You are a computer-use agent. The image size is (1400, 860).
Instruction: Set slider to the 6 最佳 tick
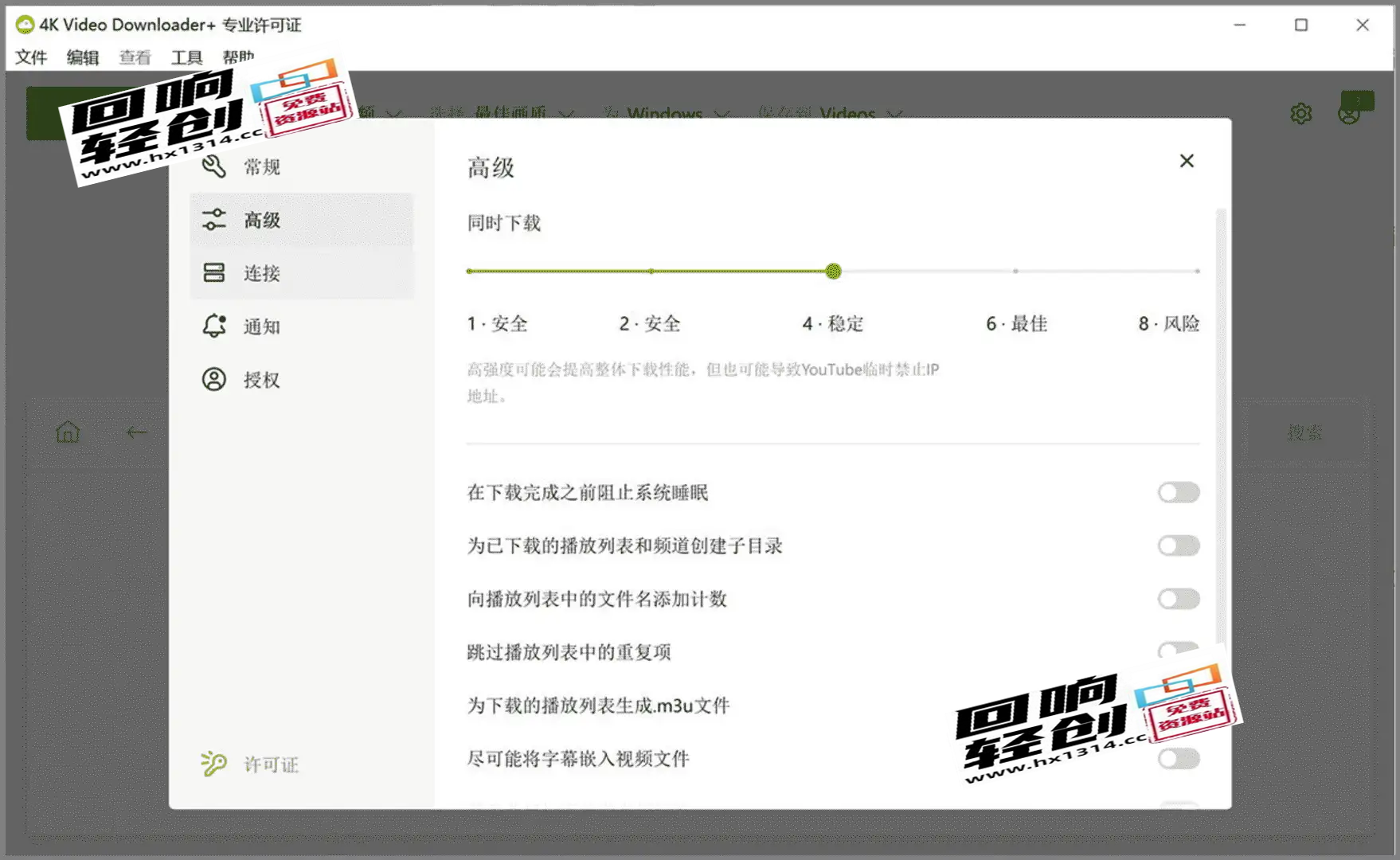(1015, 272)
